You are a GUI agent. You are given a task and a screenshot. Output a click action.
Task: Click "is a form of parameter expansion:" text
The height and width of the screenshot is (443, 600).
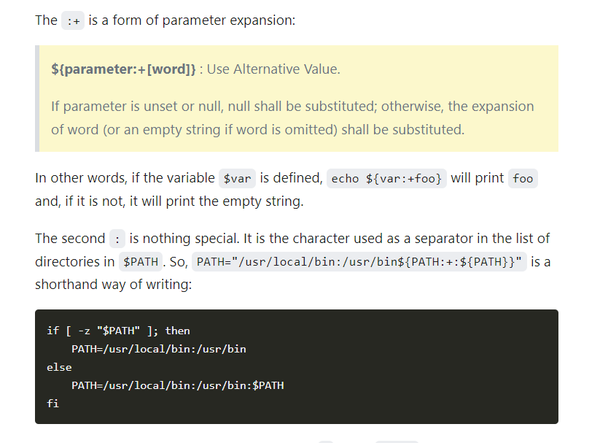coord(192,20)
